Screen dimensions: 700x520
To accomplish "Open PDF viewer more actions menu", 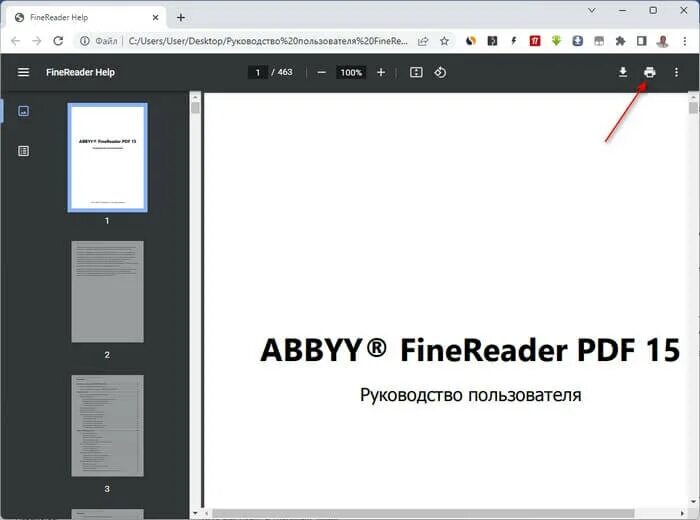I will click(676, 72).
